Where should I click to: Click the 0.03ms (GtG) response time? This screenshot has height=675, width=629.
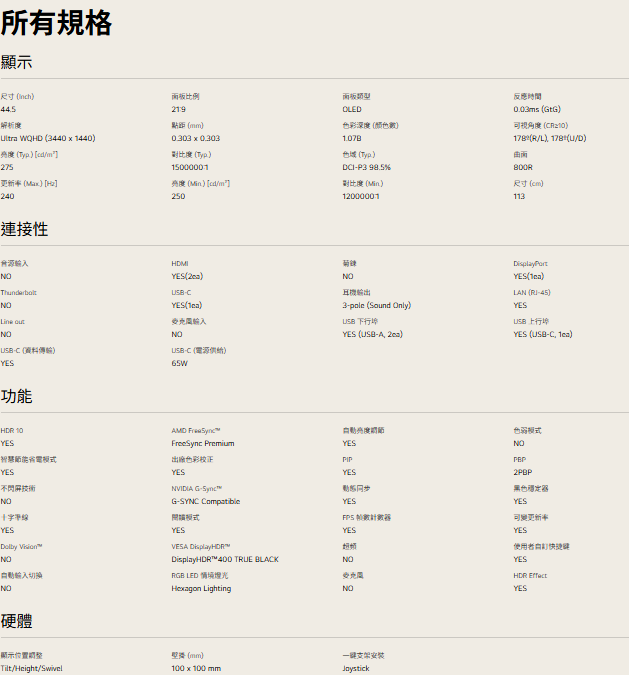pyautogui.click(x=537, y=109)
